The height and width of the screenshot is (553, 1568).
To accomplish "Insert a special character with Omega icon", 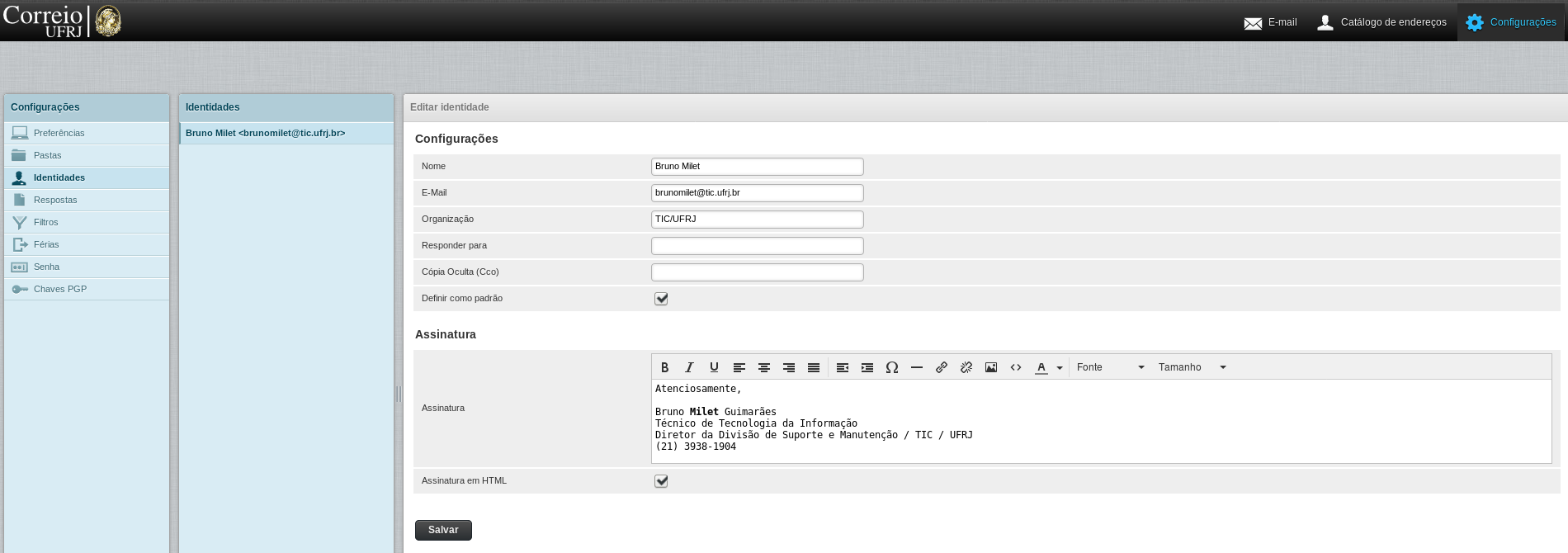I will click(891, 367).
